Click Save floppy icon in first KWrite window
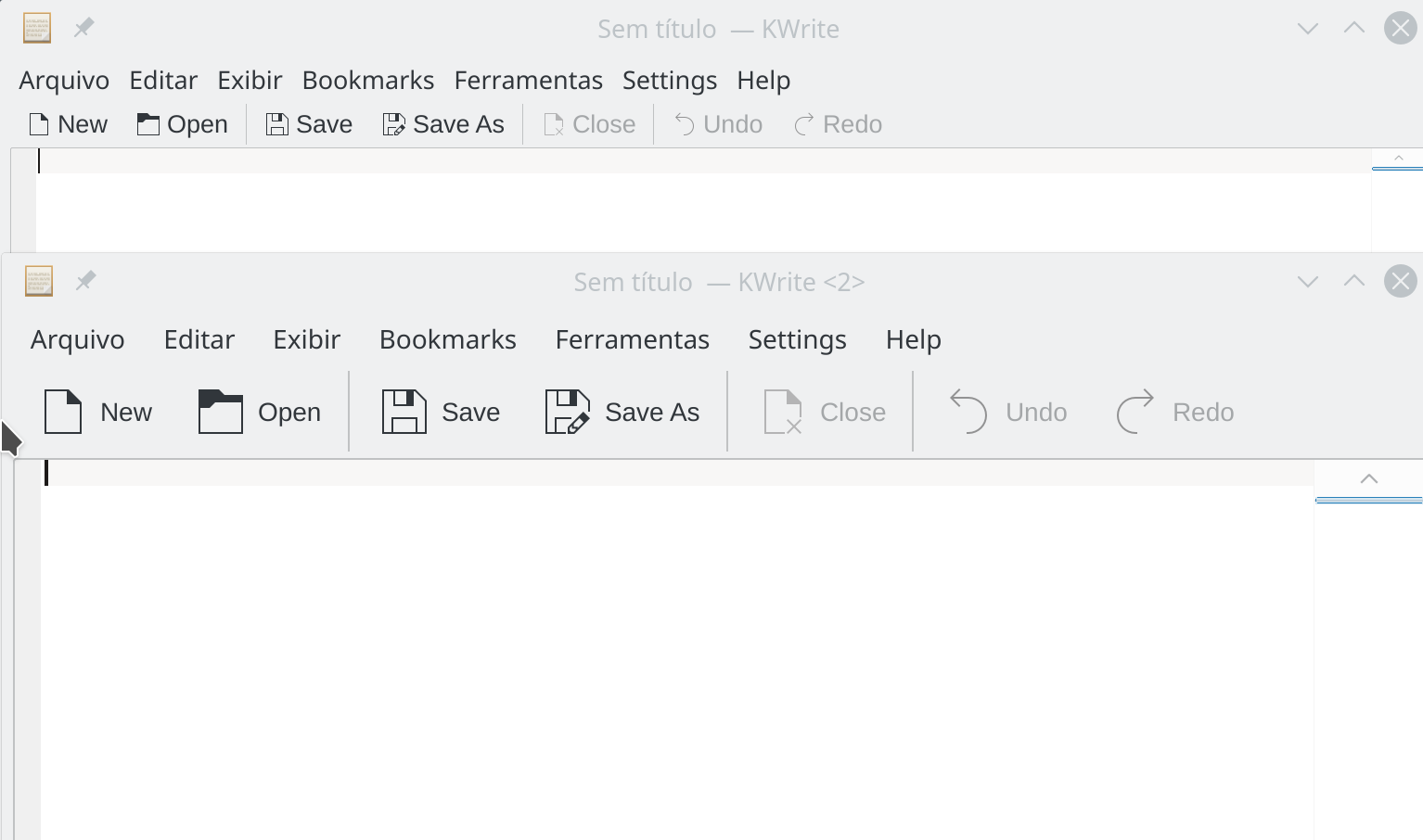This screenshot has width=1423, height=840. pos(277,124)
